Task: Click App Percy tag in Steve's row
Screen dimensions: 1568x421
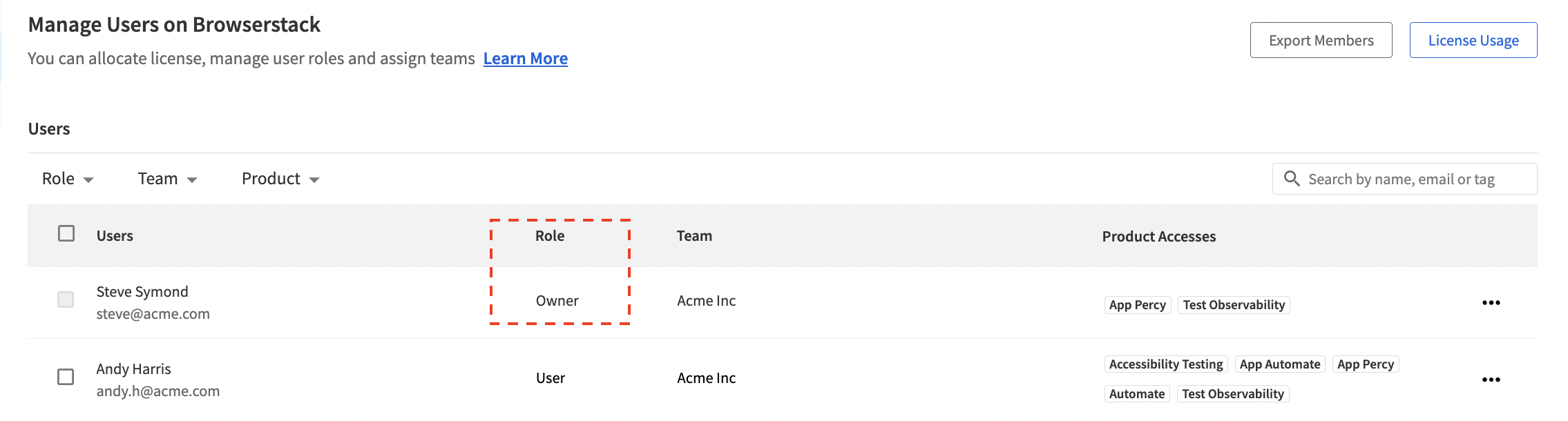Action: [1137, 305]
